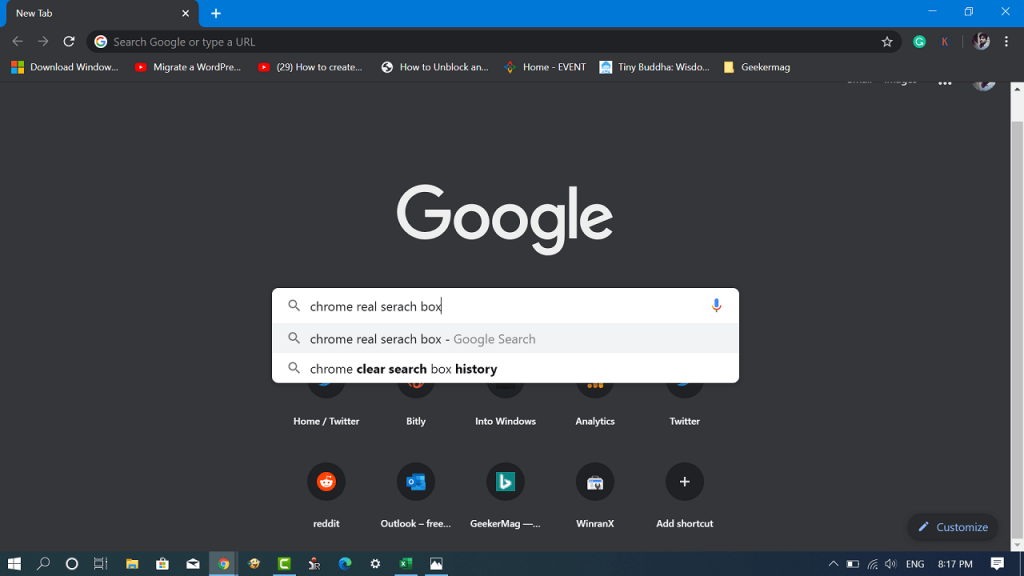Viewport: 1024px width, 576px height.
Task: Open the Wi-Fi network tray icon
Action: [872, 564]
